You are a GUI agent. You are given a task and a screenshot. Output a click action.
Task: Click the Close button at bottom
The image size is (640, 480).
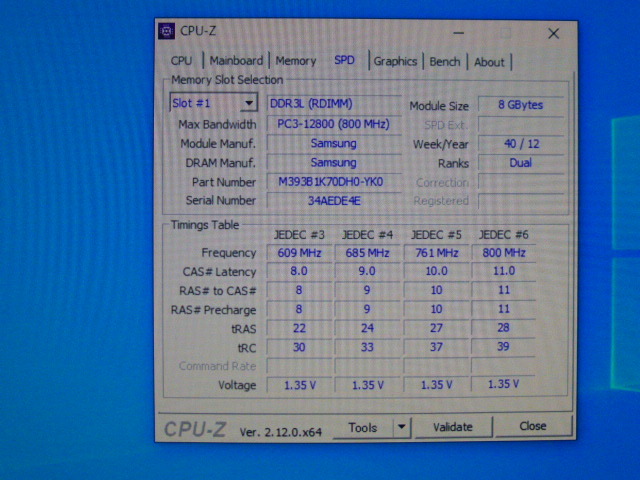(x=533, y=426)
